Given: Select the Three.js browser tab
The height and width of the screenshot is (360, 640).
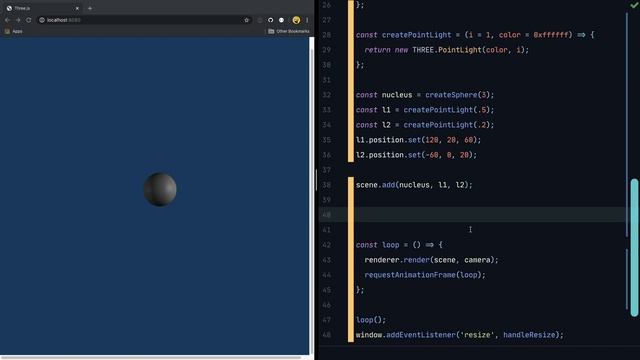Looking at the screenshot, I should click(x=41, y=8).
